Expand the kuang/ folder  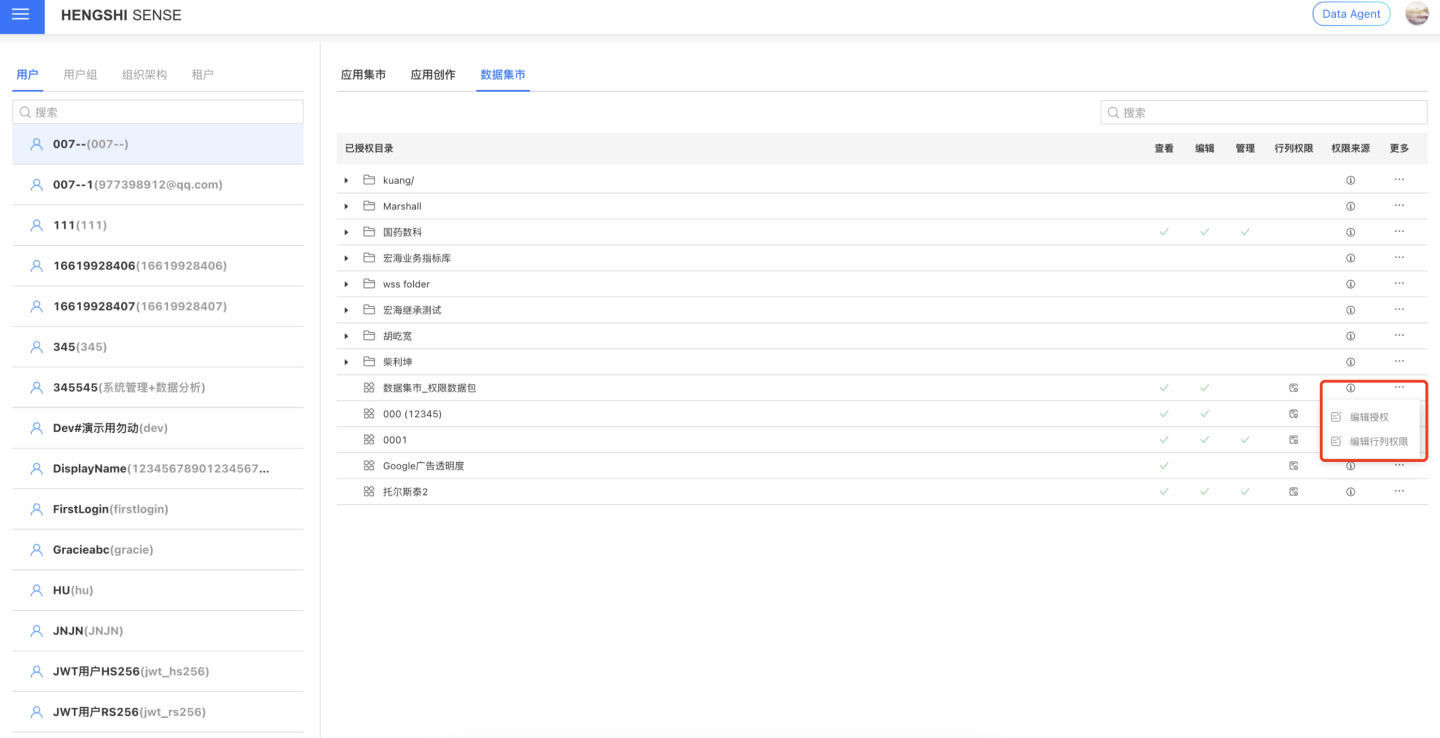point(346,180)
